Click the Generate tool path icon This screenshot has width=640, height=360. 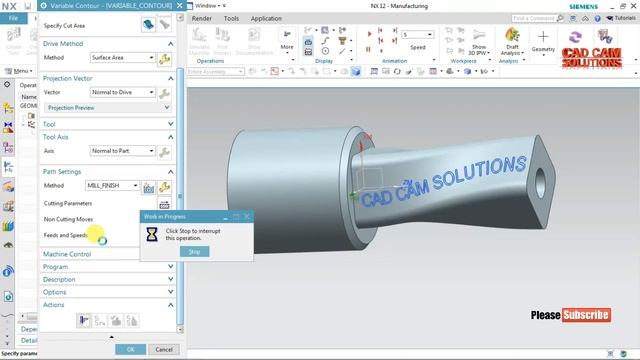[x=84, y=320]
